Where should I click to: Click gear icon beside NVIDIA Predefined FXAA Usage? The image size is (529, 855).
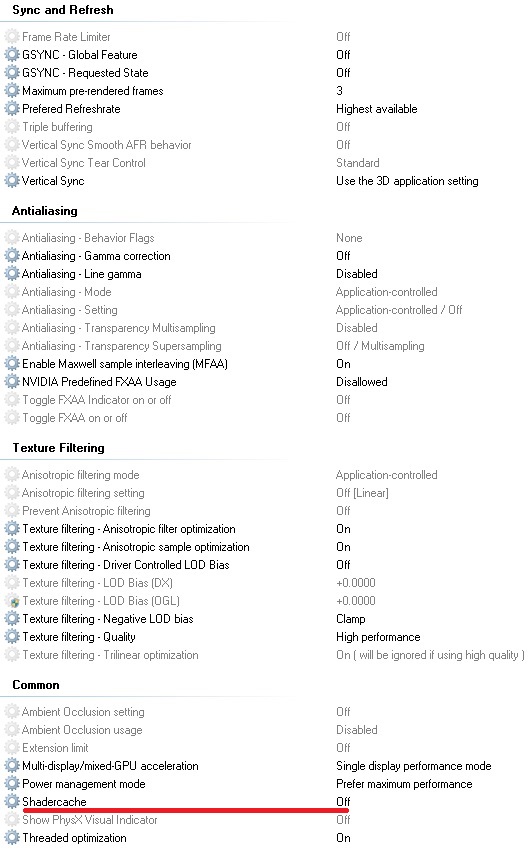pos(12,382)
